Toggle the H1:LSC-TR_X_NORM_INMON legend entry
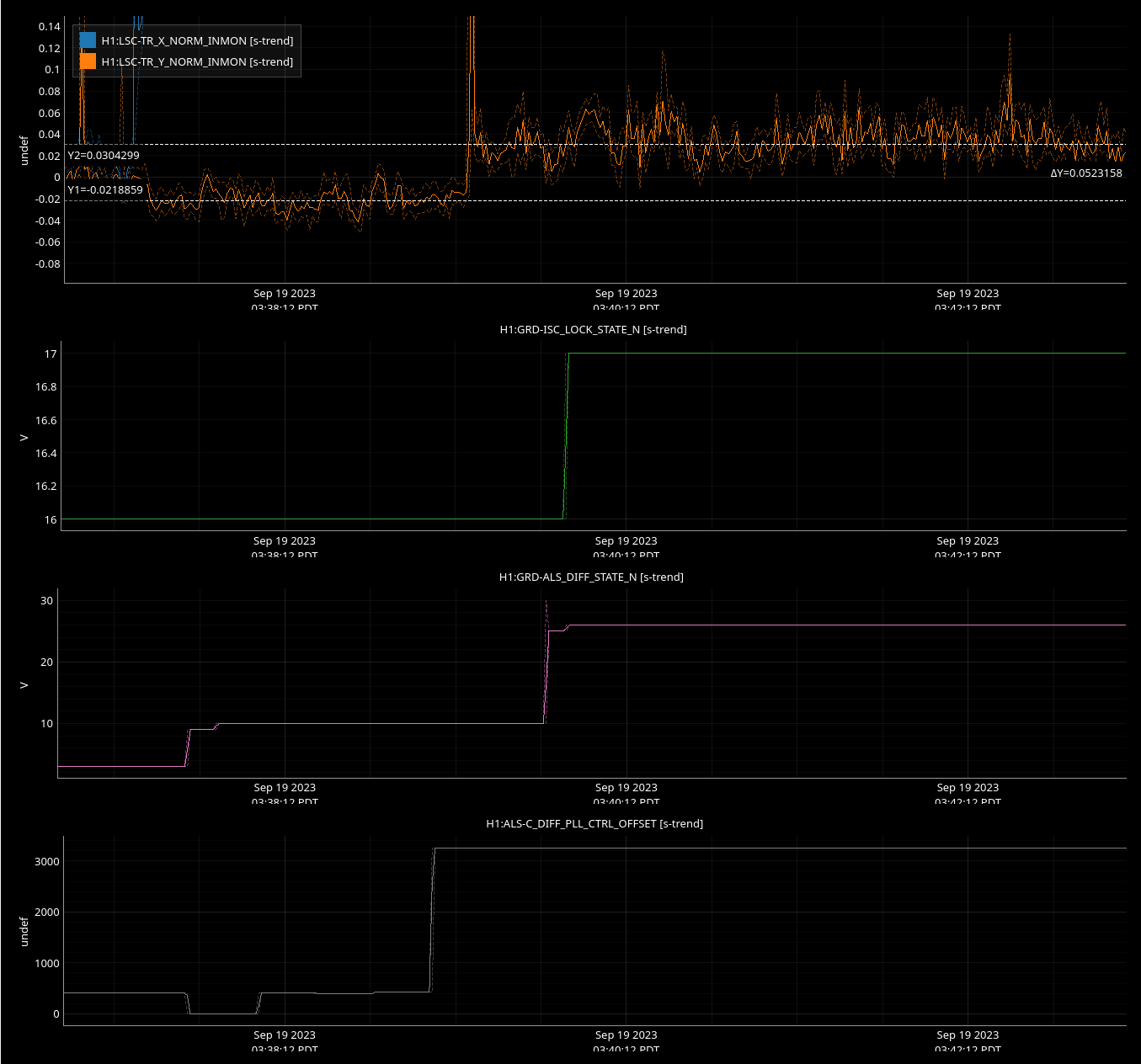 pos(186,40)
